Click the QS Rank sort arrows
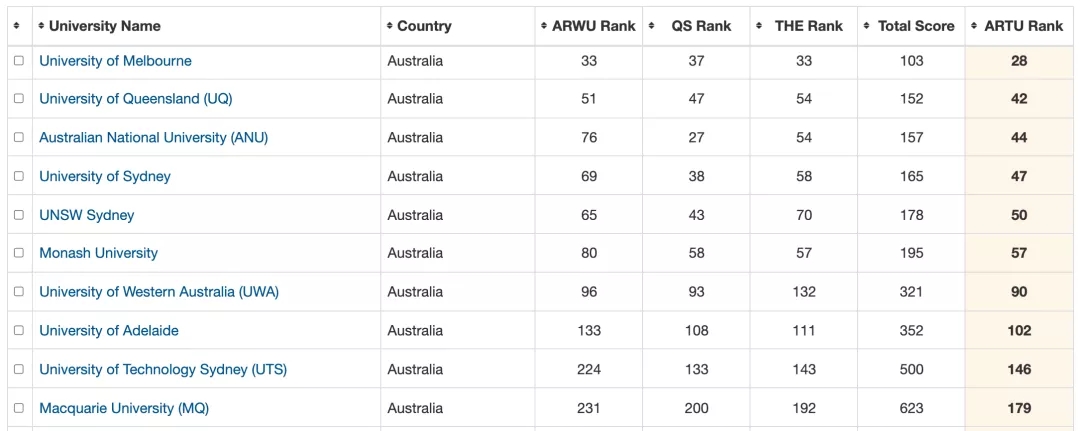The width and height of the screenshot is (1080, 431). (652, 26)
